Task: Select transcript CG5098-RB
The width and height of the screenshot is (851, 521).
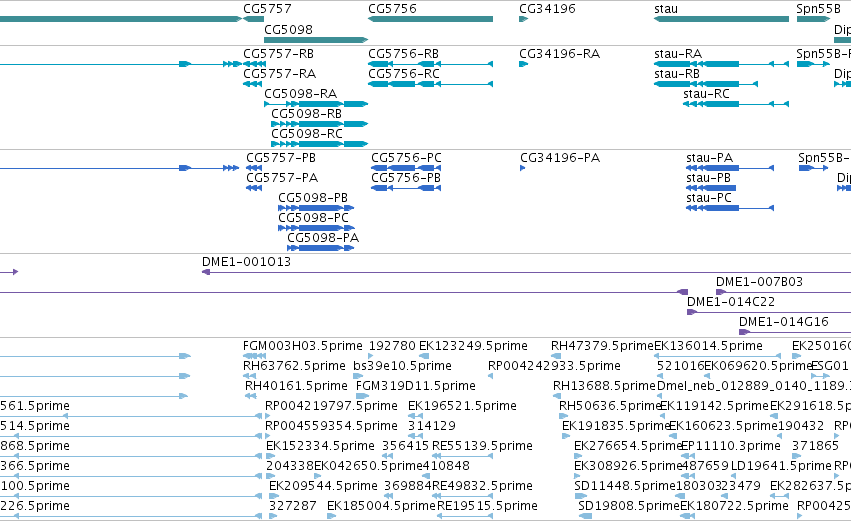Action: [307, 114]
